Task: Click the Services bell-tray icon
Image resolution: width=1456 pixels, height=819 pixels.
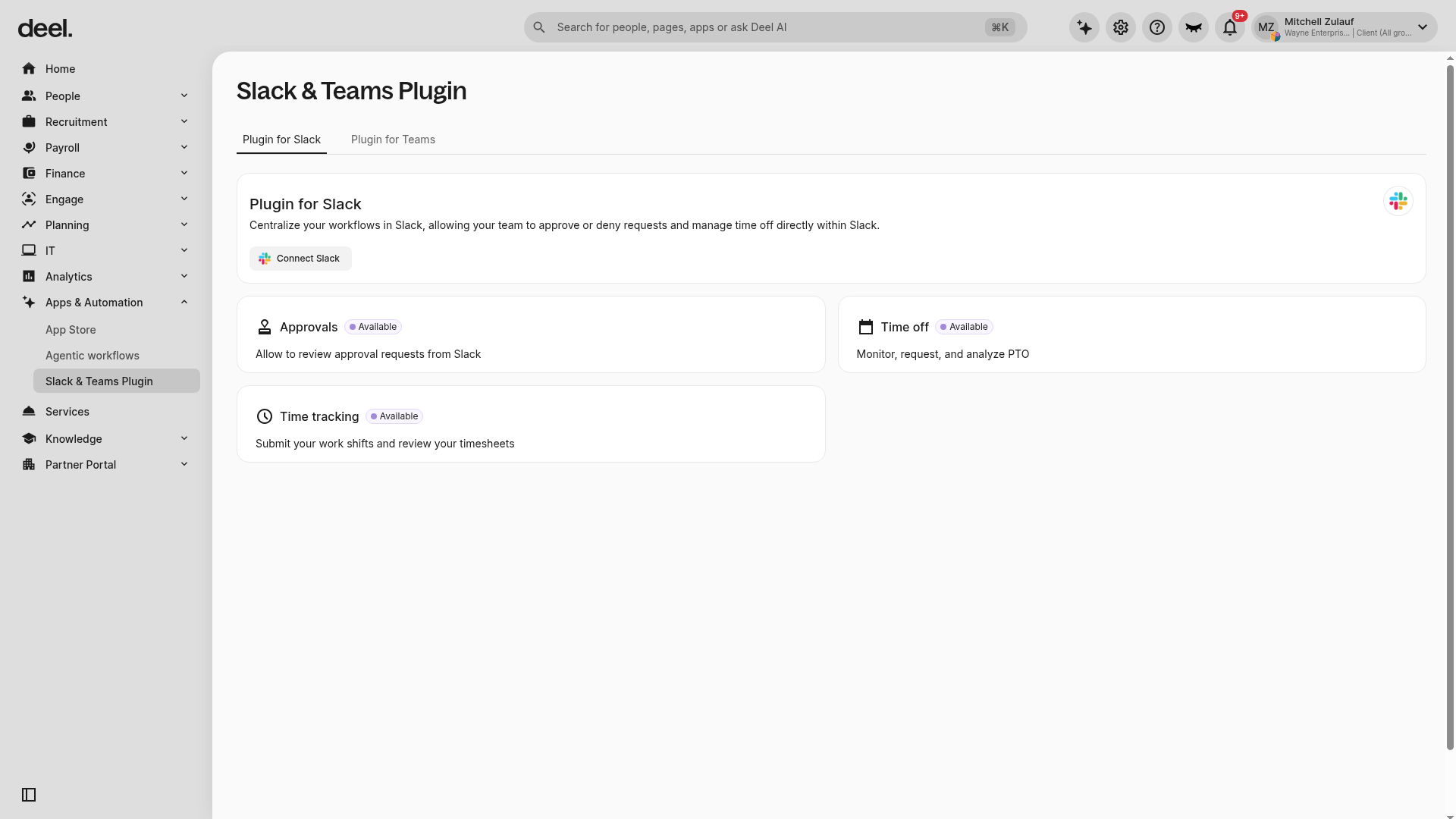Action: pos(29,411)
